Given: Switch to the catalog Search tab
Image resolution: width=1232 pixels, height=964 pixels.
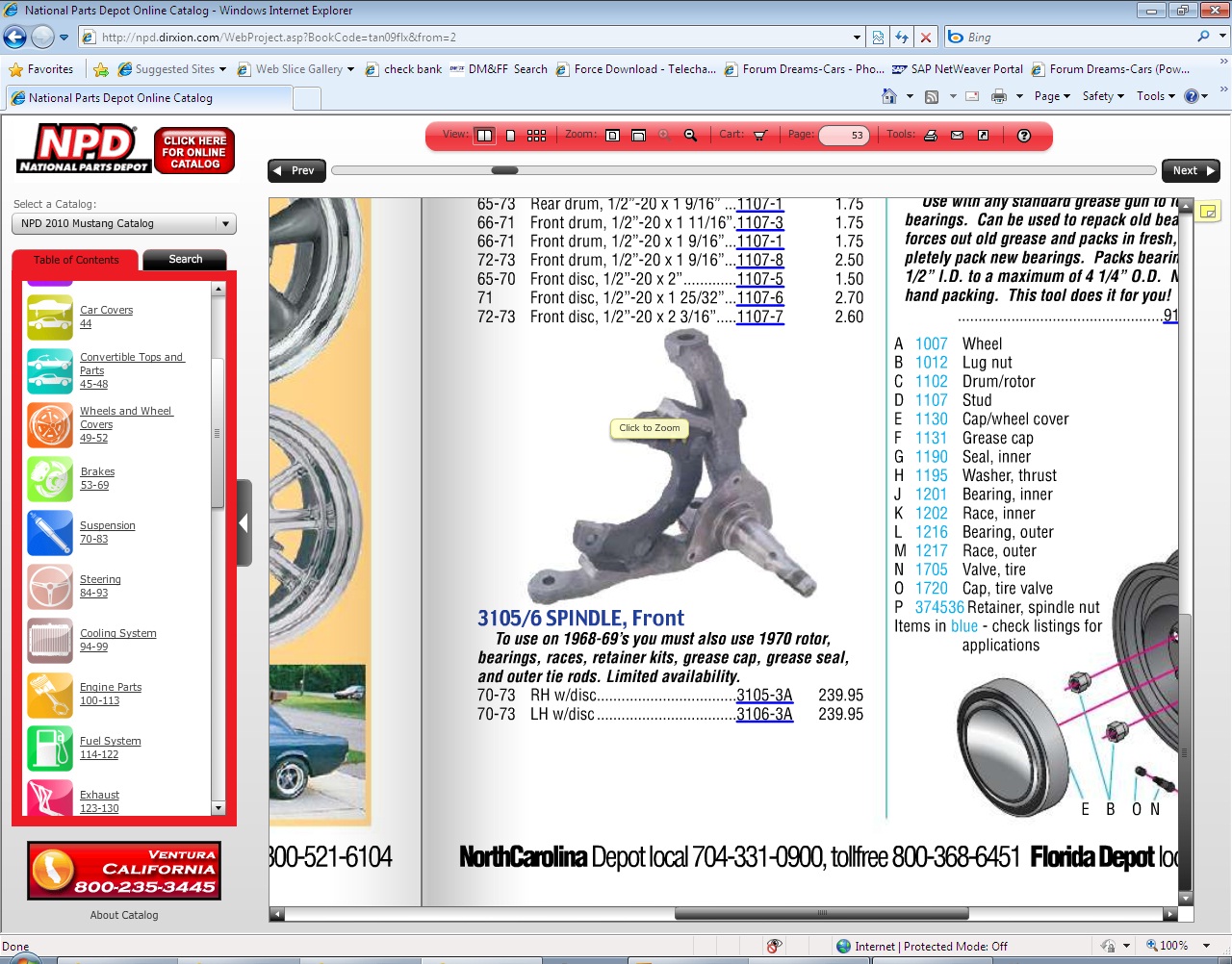Looking at the screenshot, I should pos(185,260).
